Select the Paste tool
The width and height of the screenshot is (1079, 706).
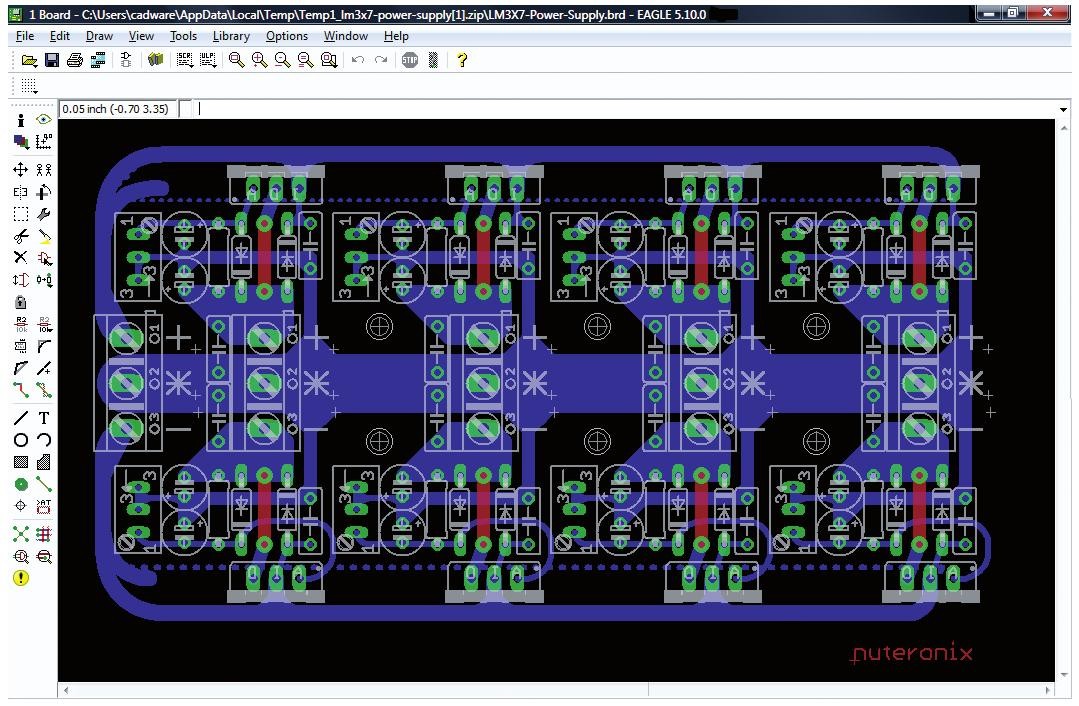(x=43, y=237)
